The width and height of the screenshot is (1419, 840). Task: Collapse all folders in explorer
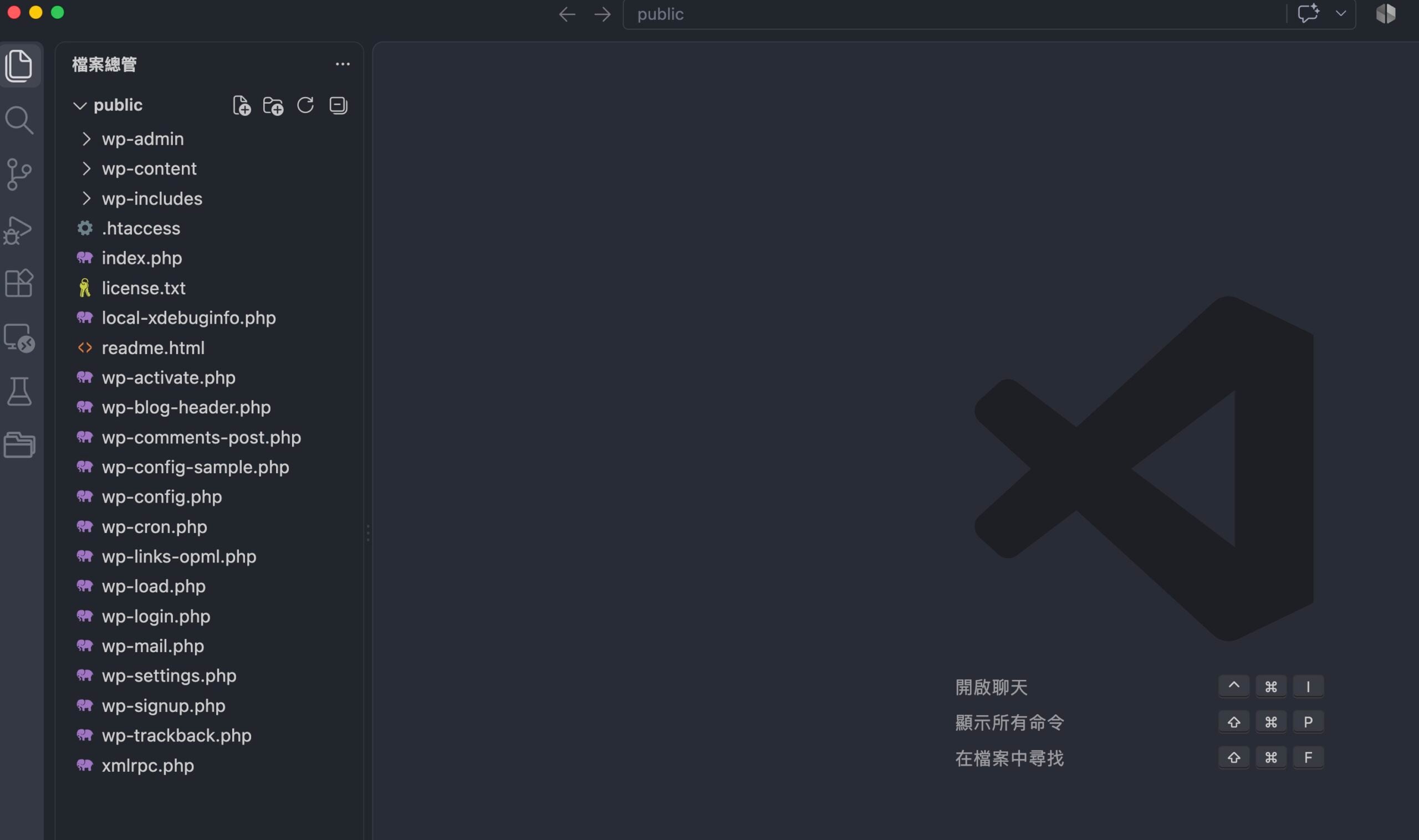pyautogui.click(x=338, y=105)
